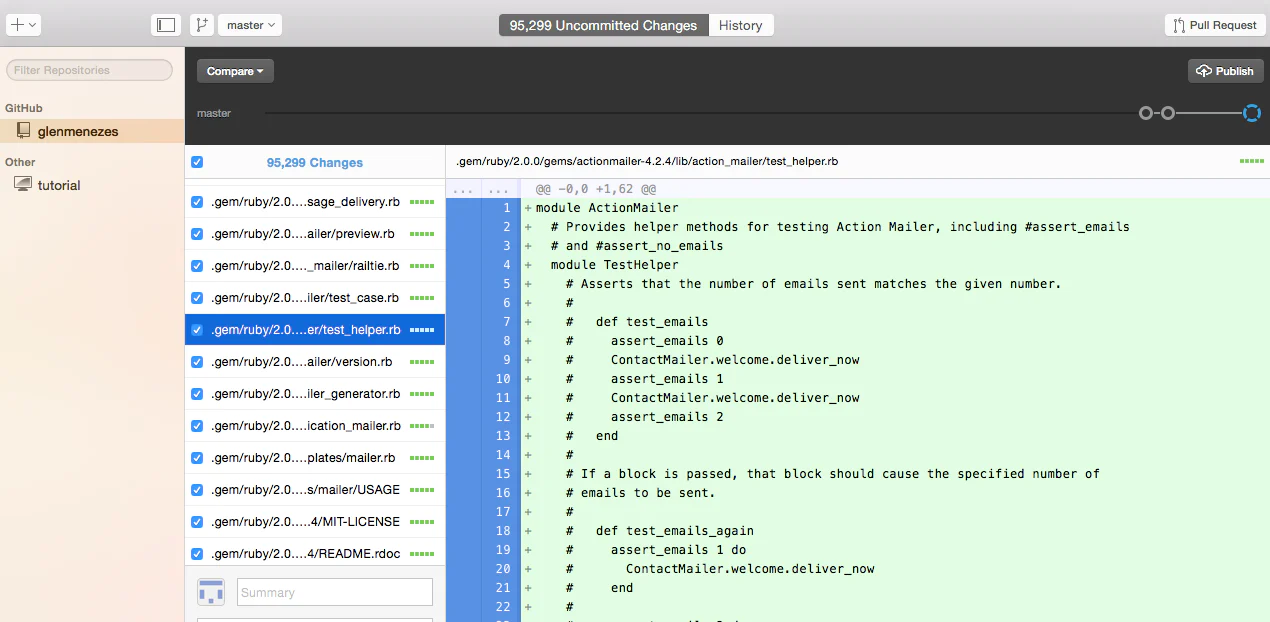
Task: Select the s/mailer/USAGE file row
Action: [315, 490]
